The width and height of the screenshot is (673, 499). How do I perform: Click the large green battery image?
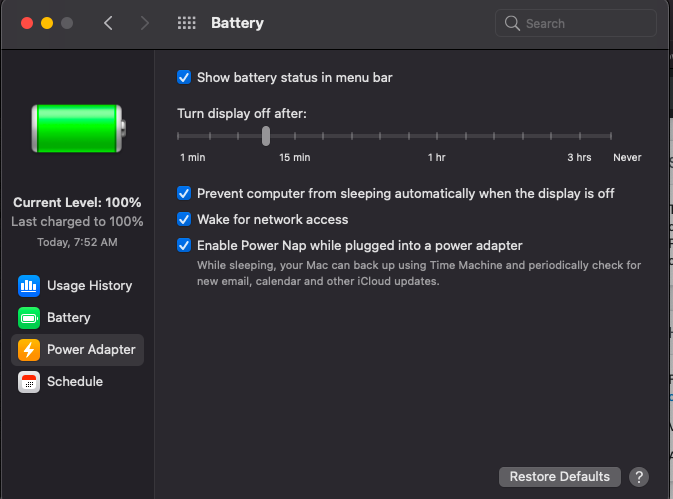click(78, 128)
